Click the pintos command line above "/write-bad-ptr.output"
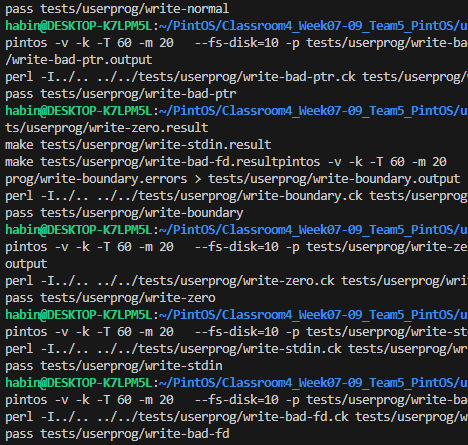 click(x=237, y=43)
